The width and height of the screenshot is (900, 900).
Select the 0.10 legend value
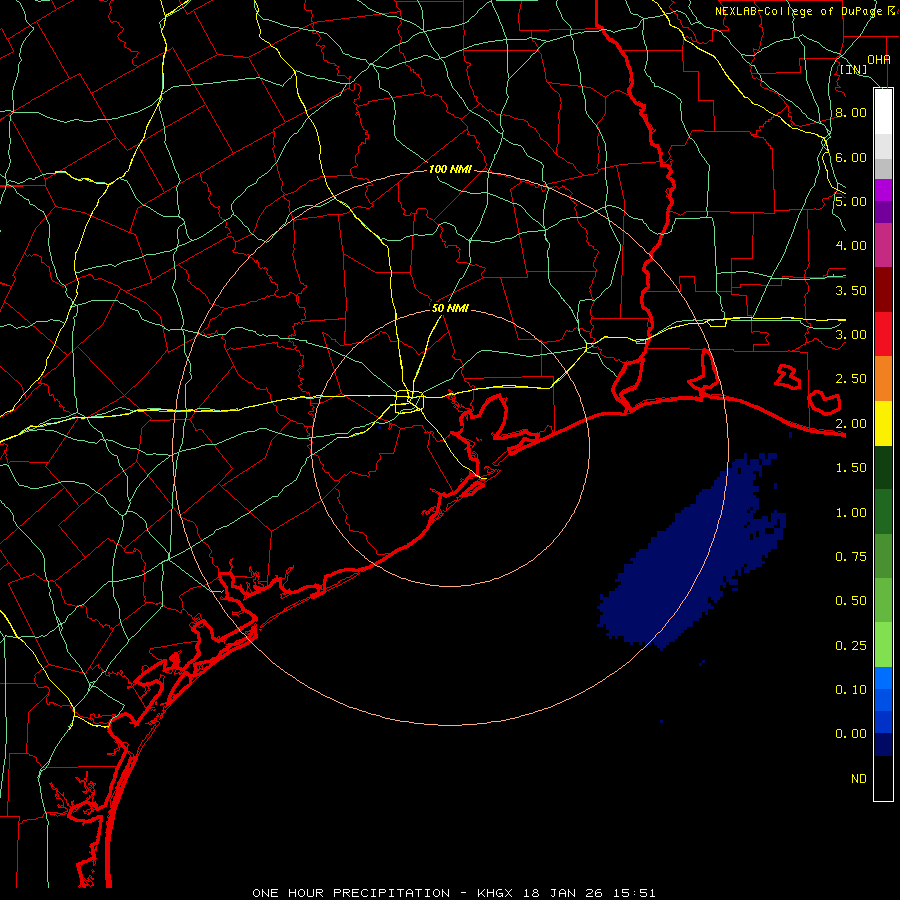(x=851, y=690)
